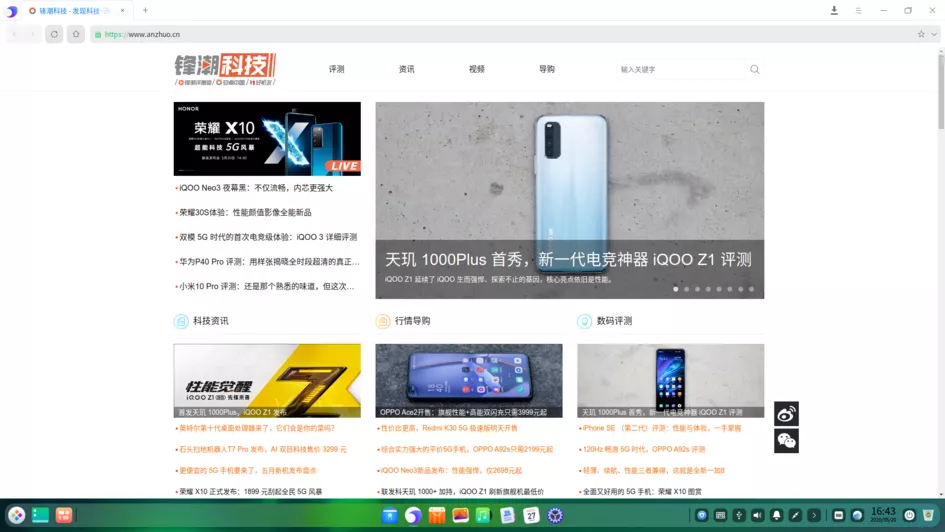Image resolution: width=945 pixels, height=532 pixels.
Task: Click the 科技资讯 section icon
Action: (181, 321)
